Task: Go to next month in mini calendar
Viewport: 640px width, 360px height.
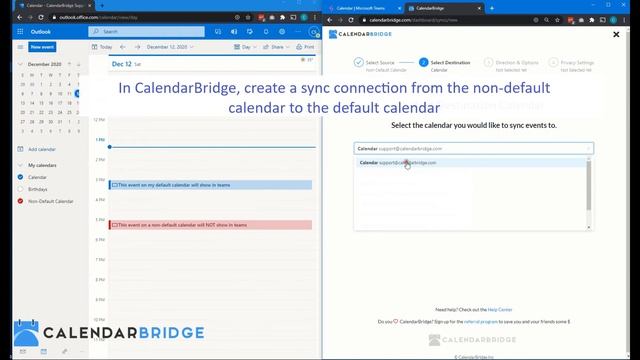Action: coord(78,64)
